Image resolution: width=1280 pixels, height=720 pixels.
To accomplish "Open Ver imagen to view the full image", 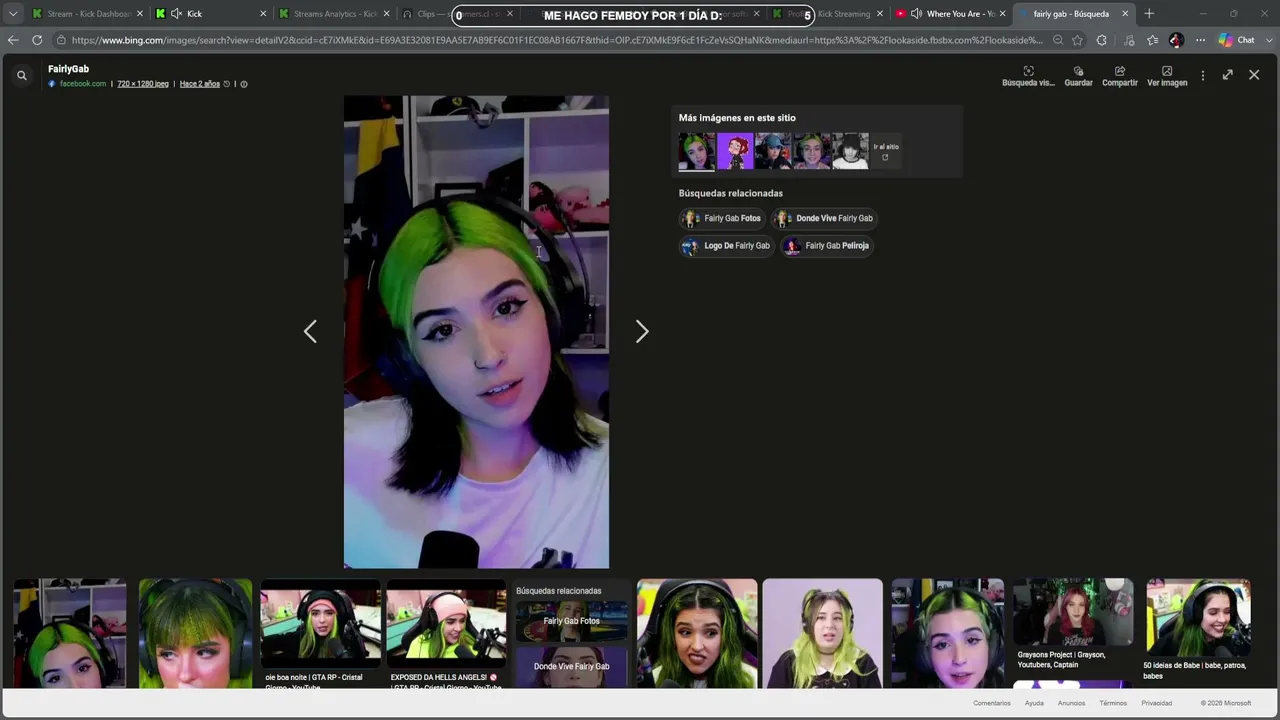I will pos(1167,77).
